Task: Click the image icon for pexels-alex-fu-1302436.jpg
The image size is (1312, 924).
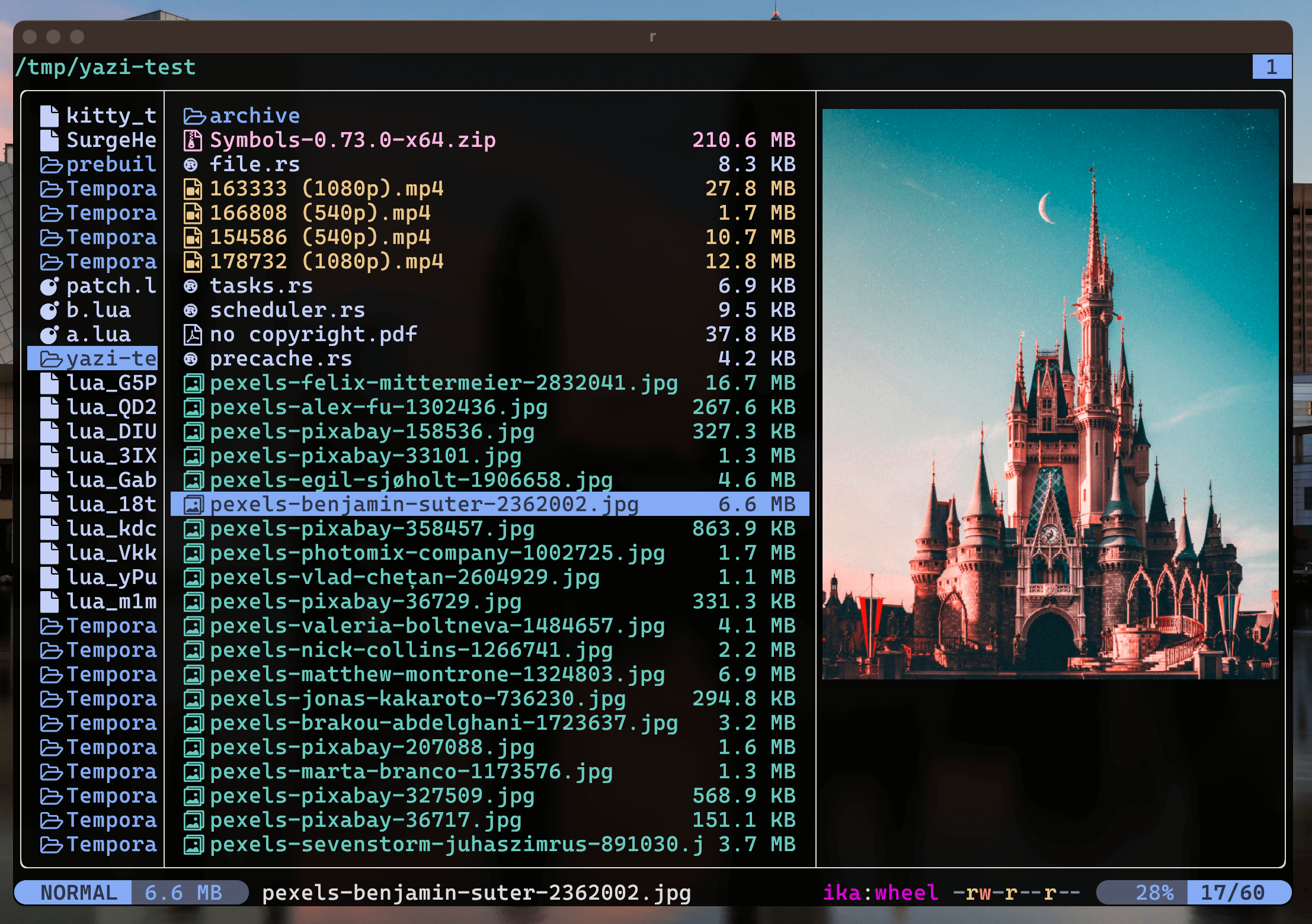Action: [193, 408]
